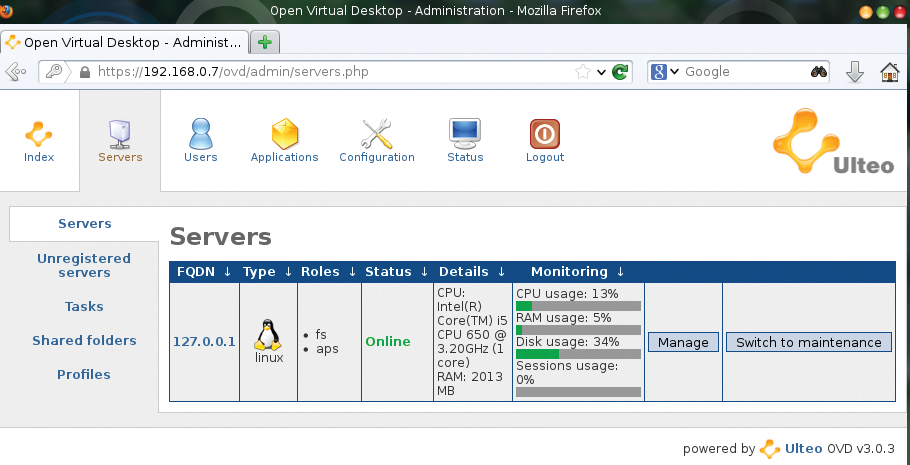Viewport: 910px width, 465px height.
Task: Open the URL history dropdown arrow
Action: click(602, 72)
